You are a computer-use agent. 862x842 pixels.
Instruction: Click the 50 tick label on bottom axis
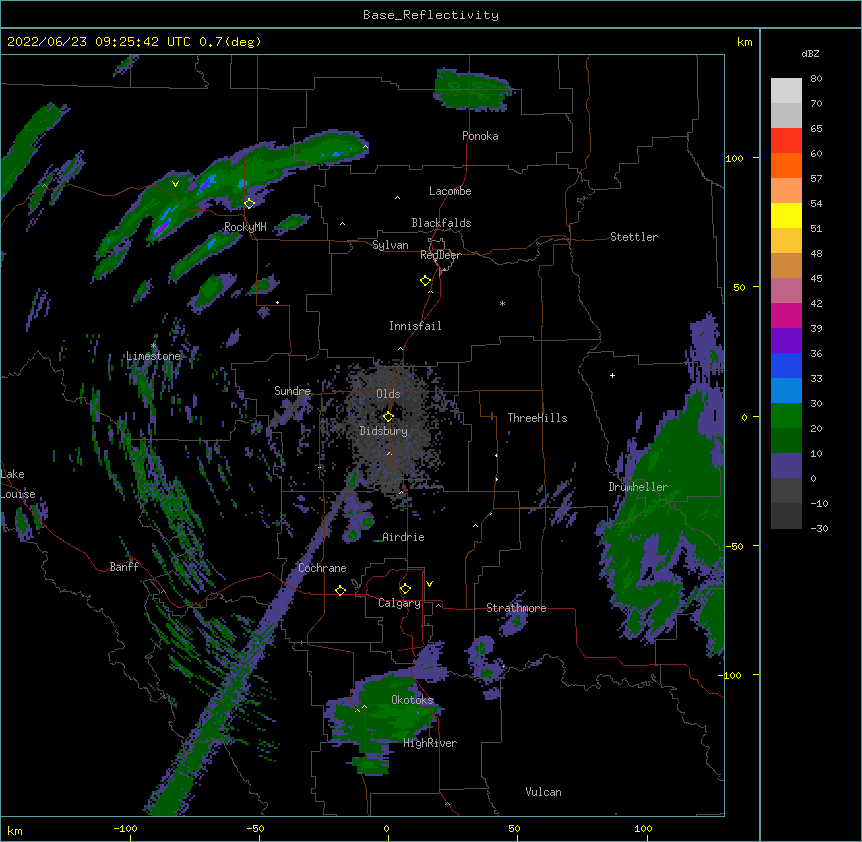tap(514, 828)
